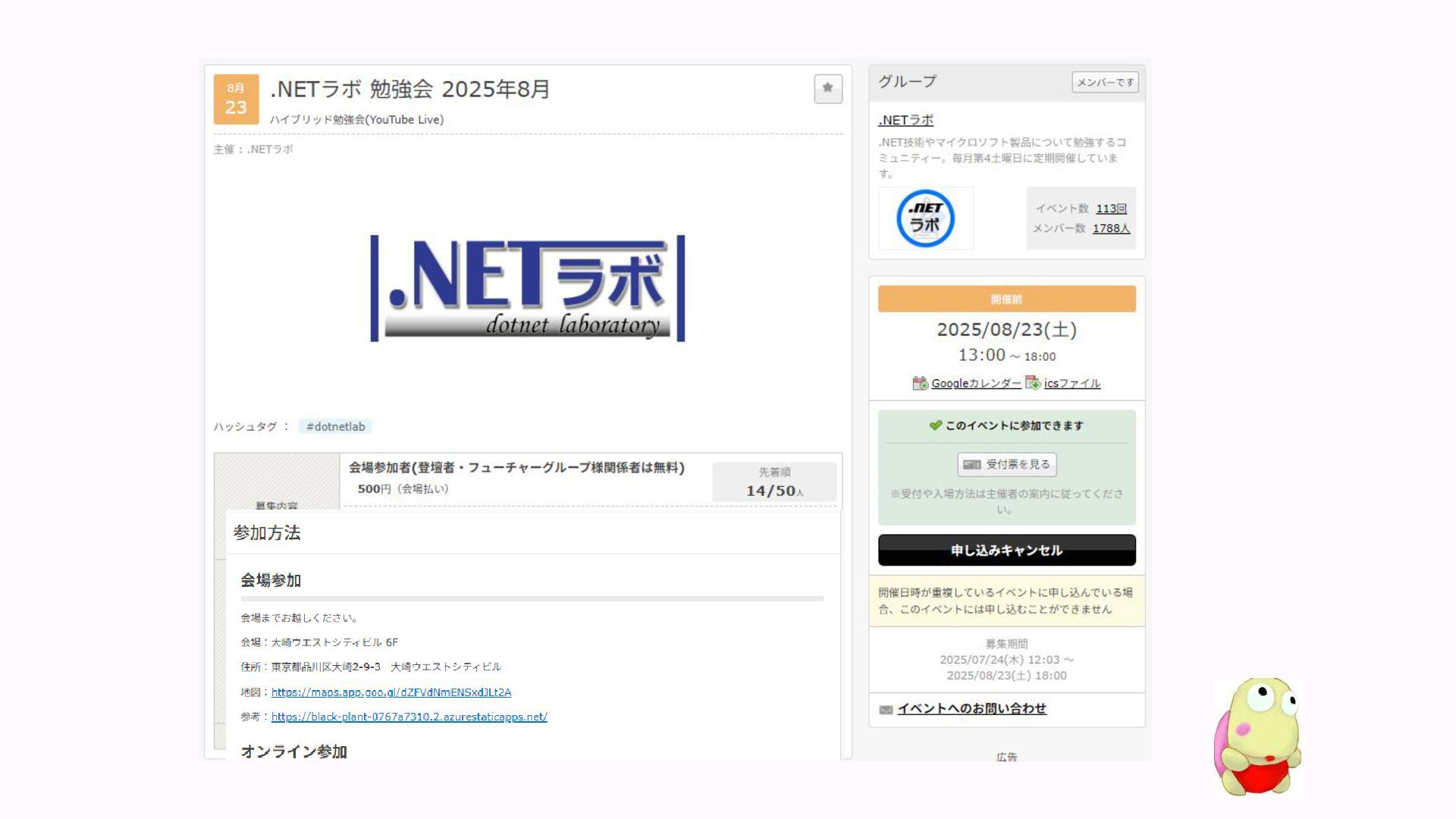Click the メンバーです button
The image size is (1456, 819).
click(x=1105, y=82)
